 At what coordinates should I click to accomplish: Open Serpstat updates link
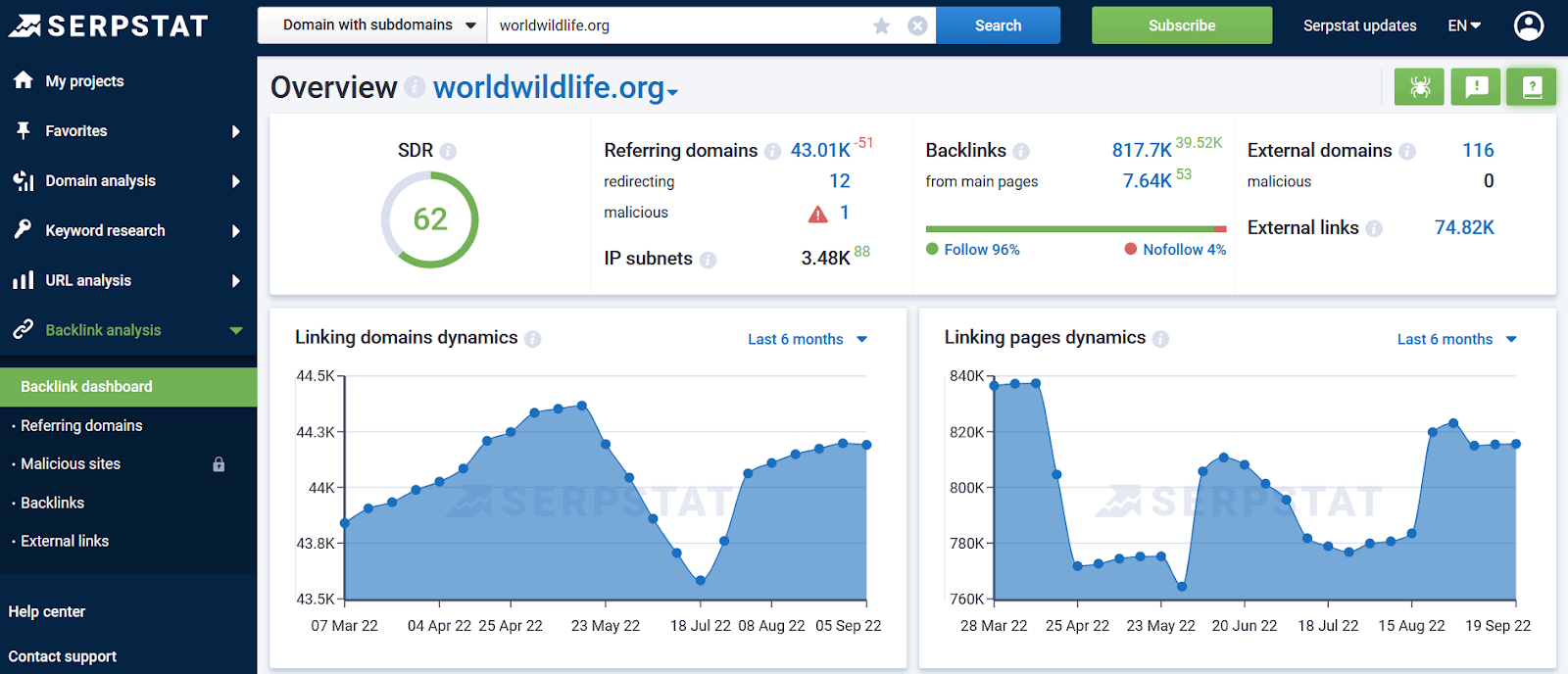[x=1359, y=25]
